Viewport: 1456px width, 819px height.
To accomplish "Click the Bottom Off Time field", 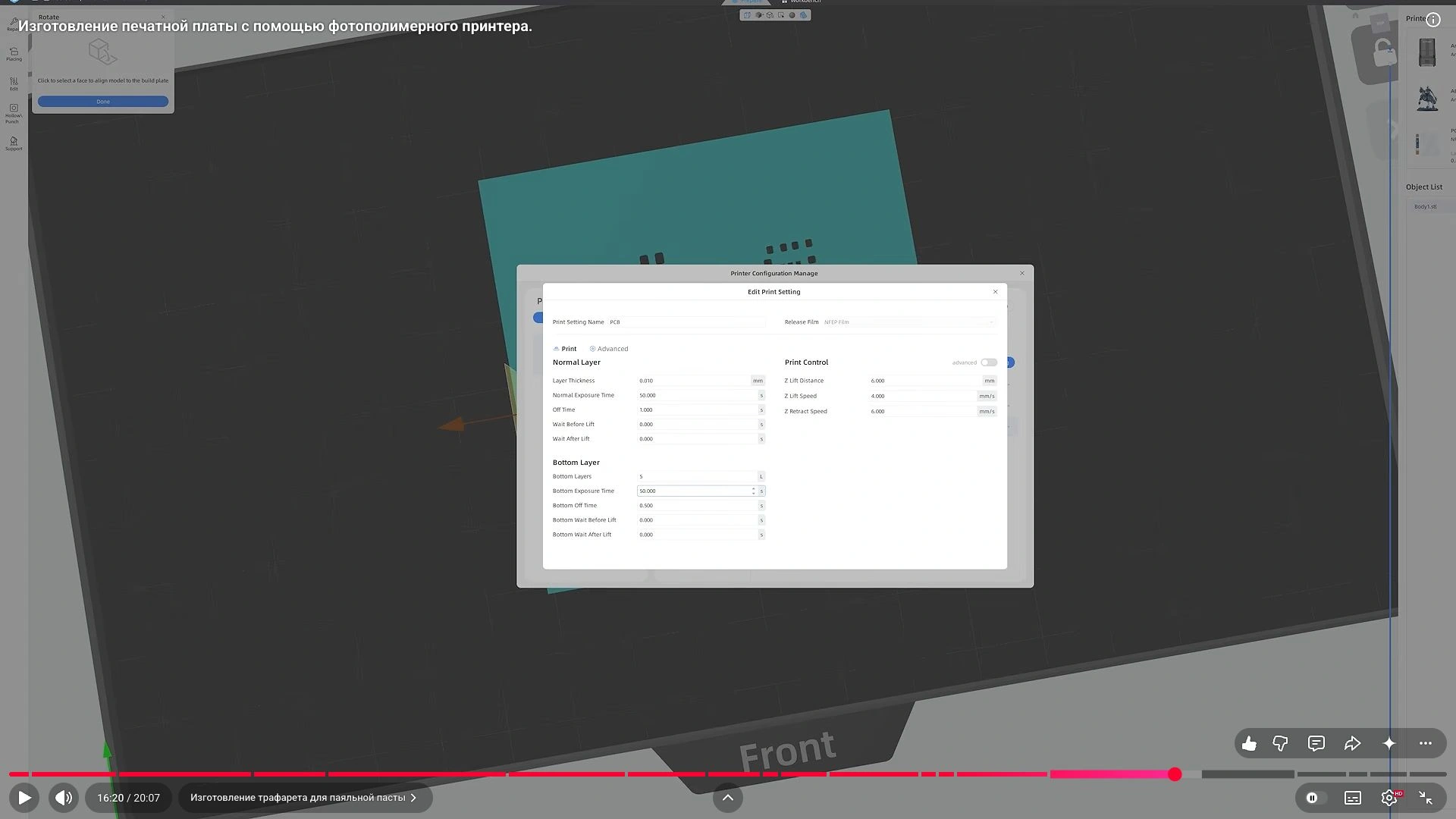I will pos(698,505).
